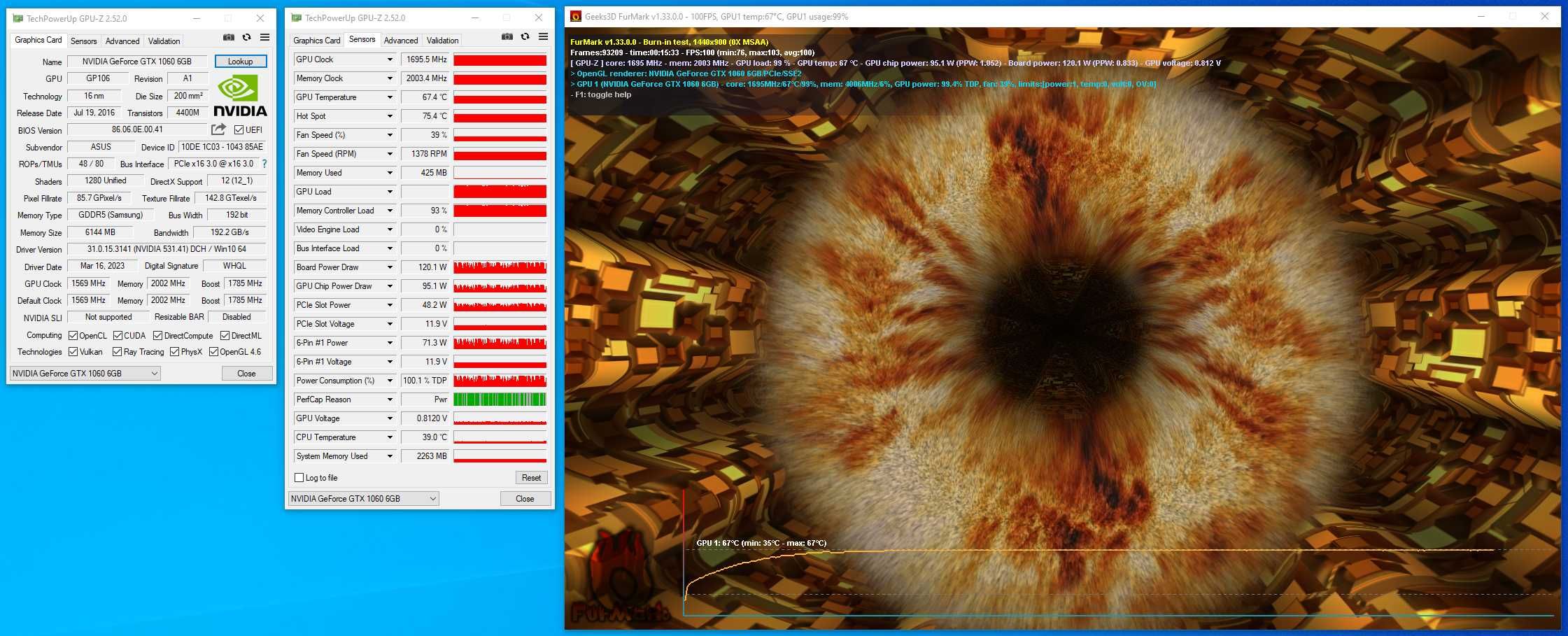This screenshot has height=636, width=1568.
Task: Switch to Validation tab in Graphics Card window
Action: 164,41
